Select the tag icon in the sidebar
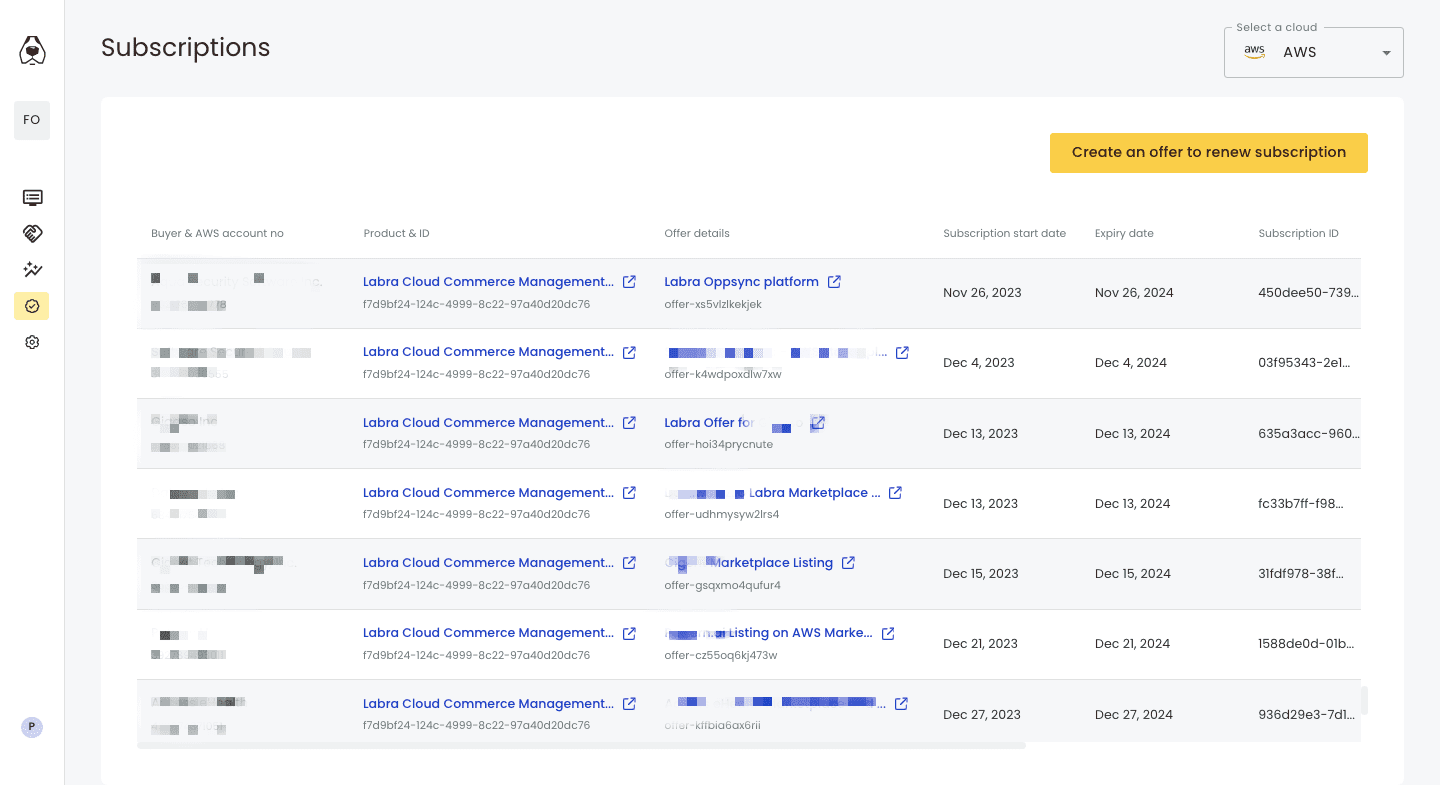1440x785 pixels. point(32,234)
